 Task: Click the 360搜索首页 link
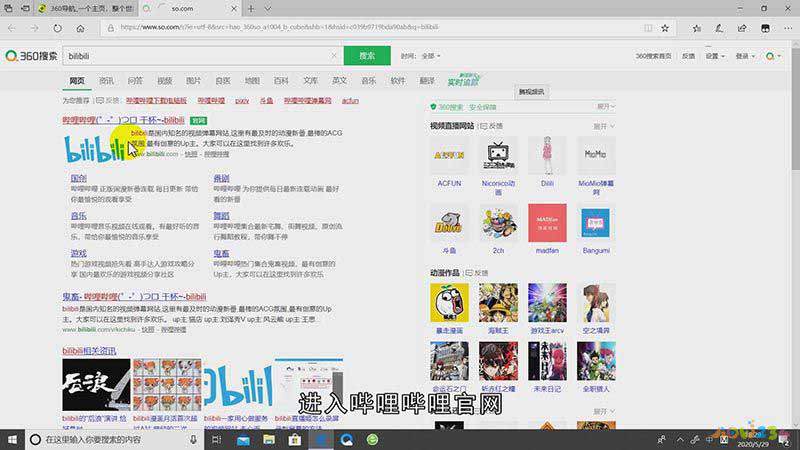click(653, 56)
